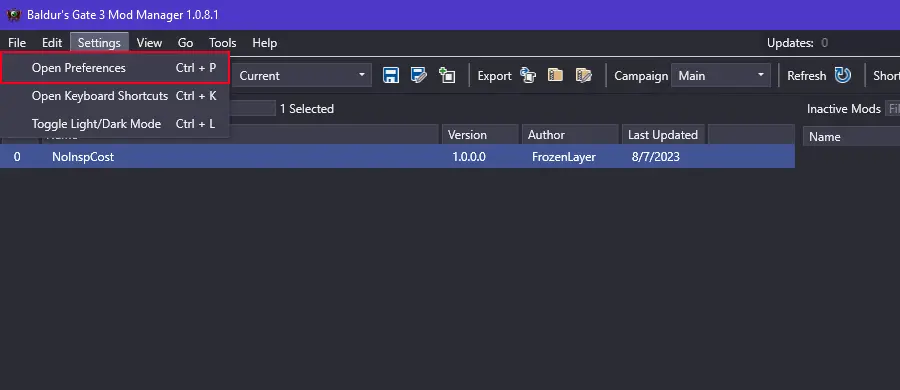Click the active mods filter field
900x390 pixels.
[253, 109]
